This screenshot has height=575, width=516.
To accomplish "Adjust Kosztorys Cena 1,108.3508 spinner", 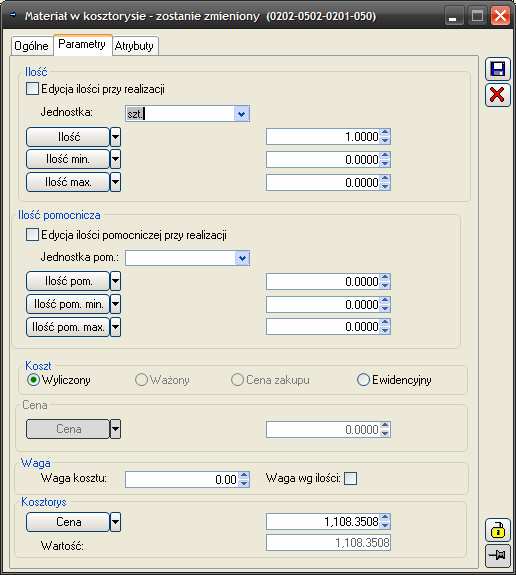I will tap(385, 521).
